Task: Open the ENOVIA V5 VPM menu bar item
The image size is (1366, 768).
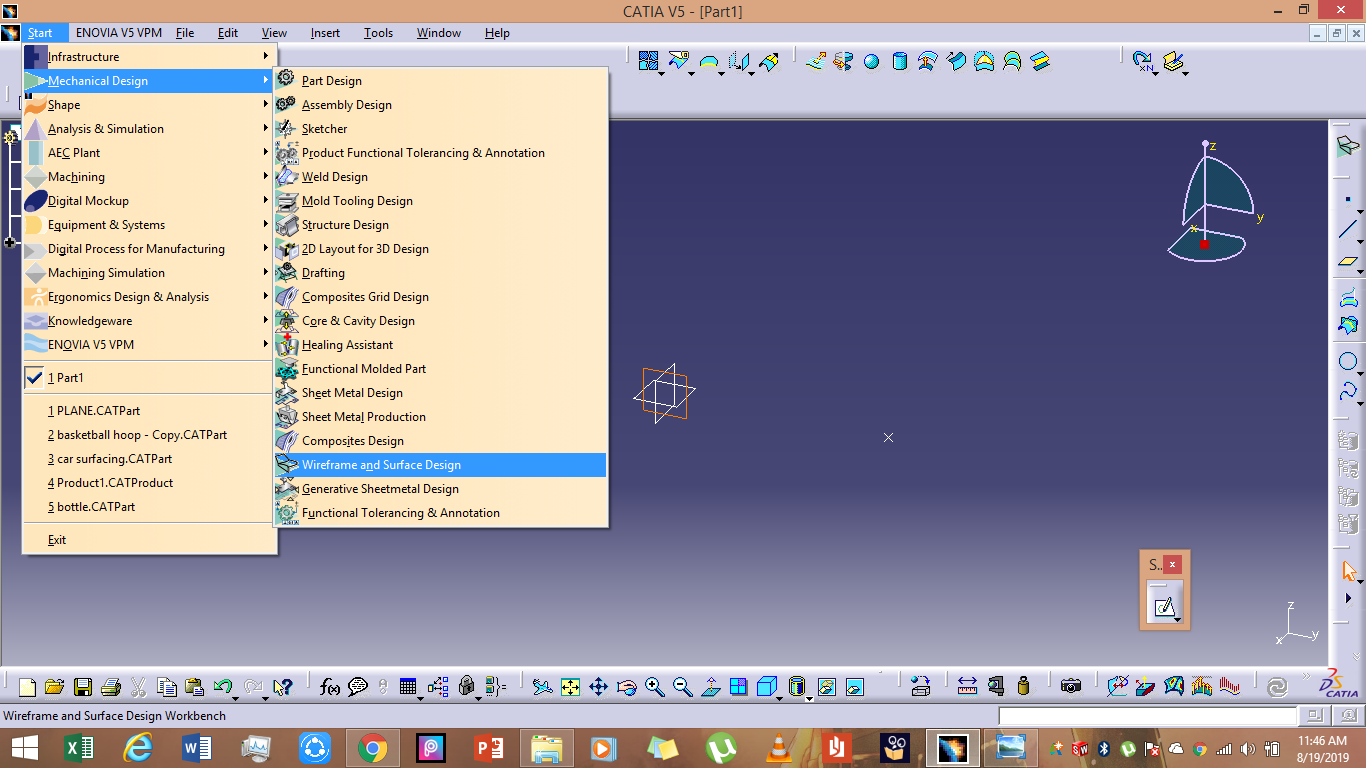Action: pyautogui.click(x=118, y=33)
